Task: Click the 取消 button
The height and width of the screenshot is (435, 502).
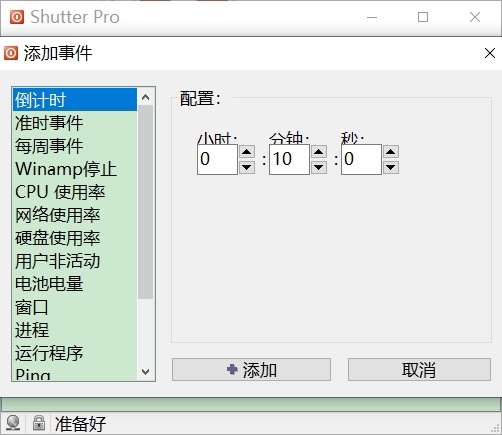Action: click(419, 369)
